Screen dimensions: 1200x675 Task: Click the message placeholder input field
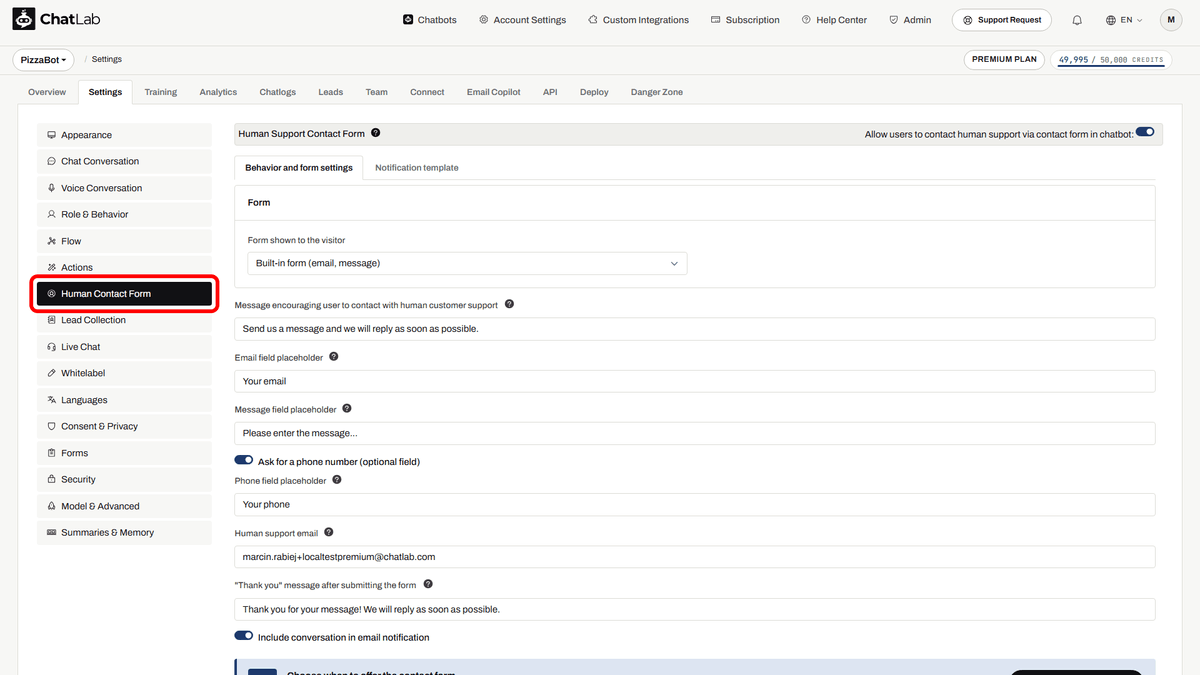point(695,433)
